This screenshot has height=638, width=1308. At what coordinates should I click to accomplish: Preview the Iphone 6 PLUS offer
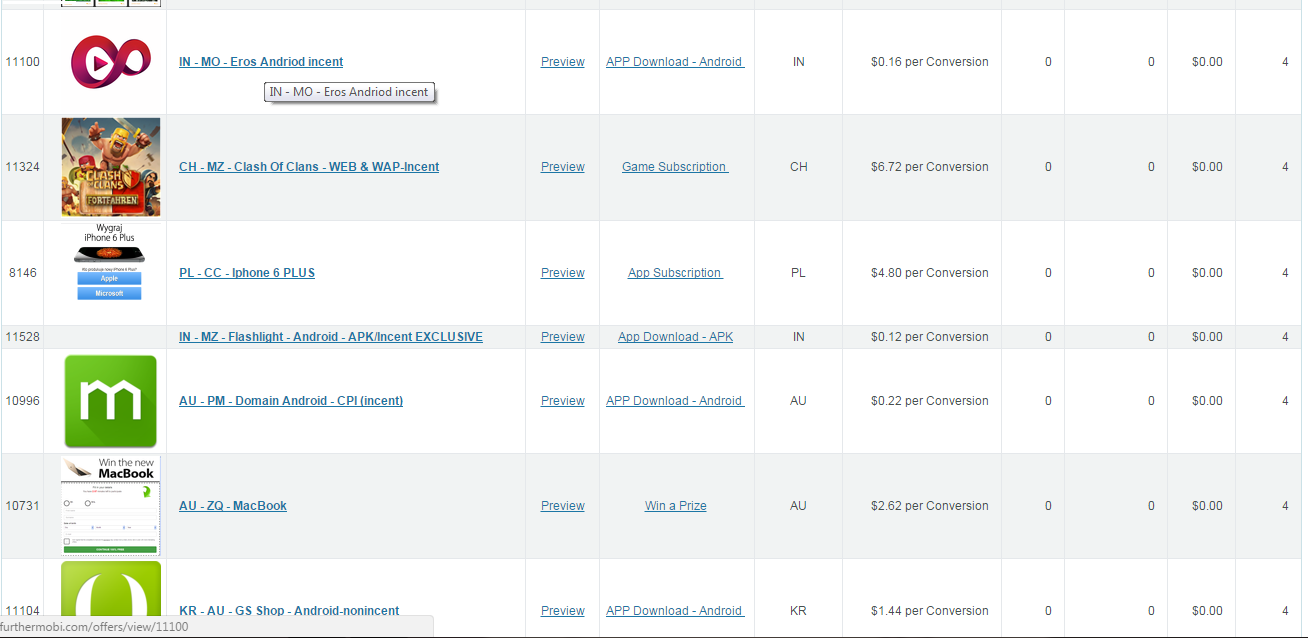(x=562, y=273)
